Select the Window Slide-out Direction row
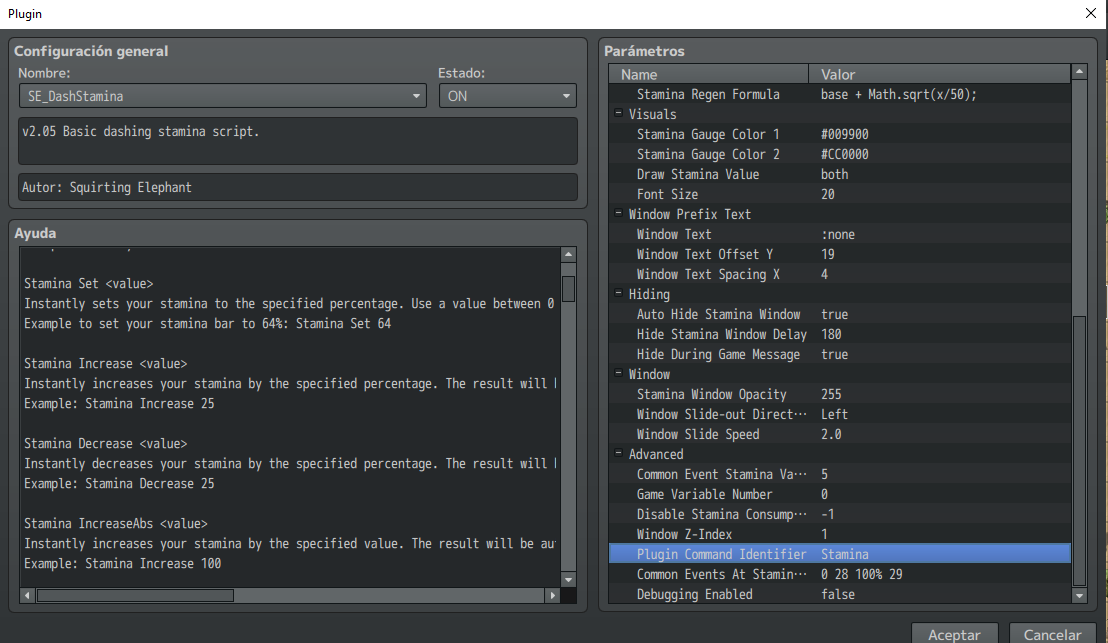 click(x=839, y=414)
